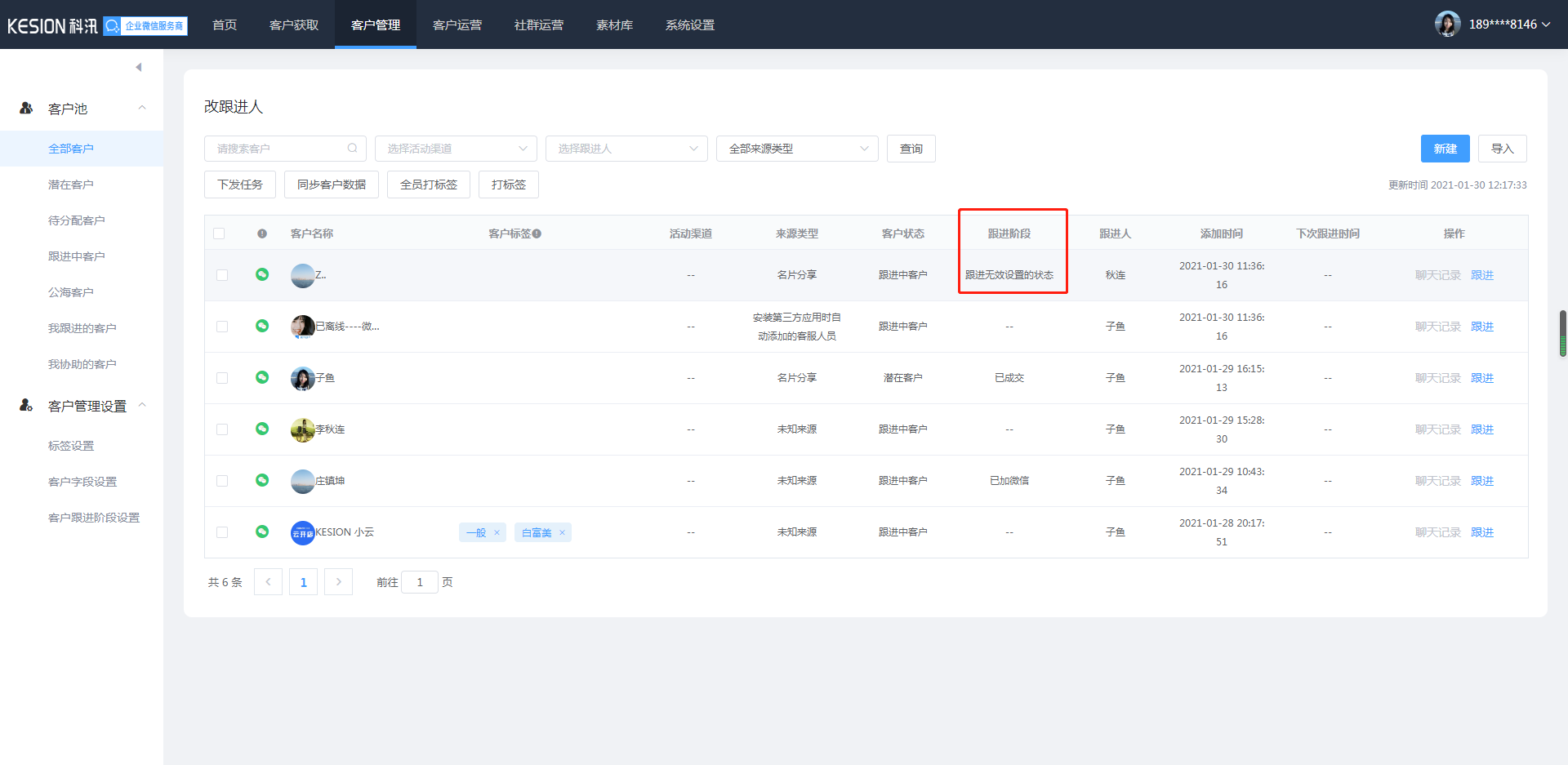1568x765 pixels.
Task: Check the checkbox for customer 李秋连
Action: coord(222,429)
